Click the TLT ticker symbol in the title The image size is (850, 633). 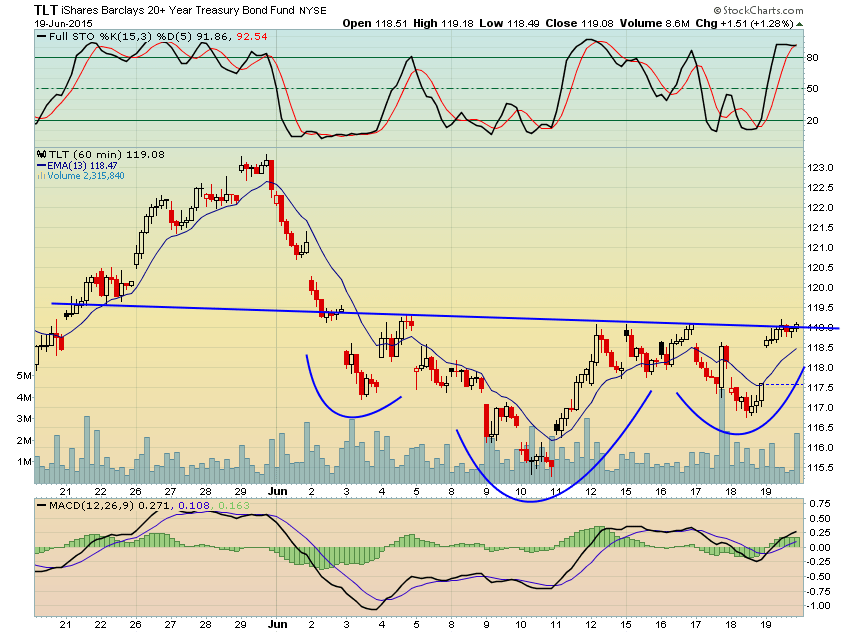(46, 10)
